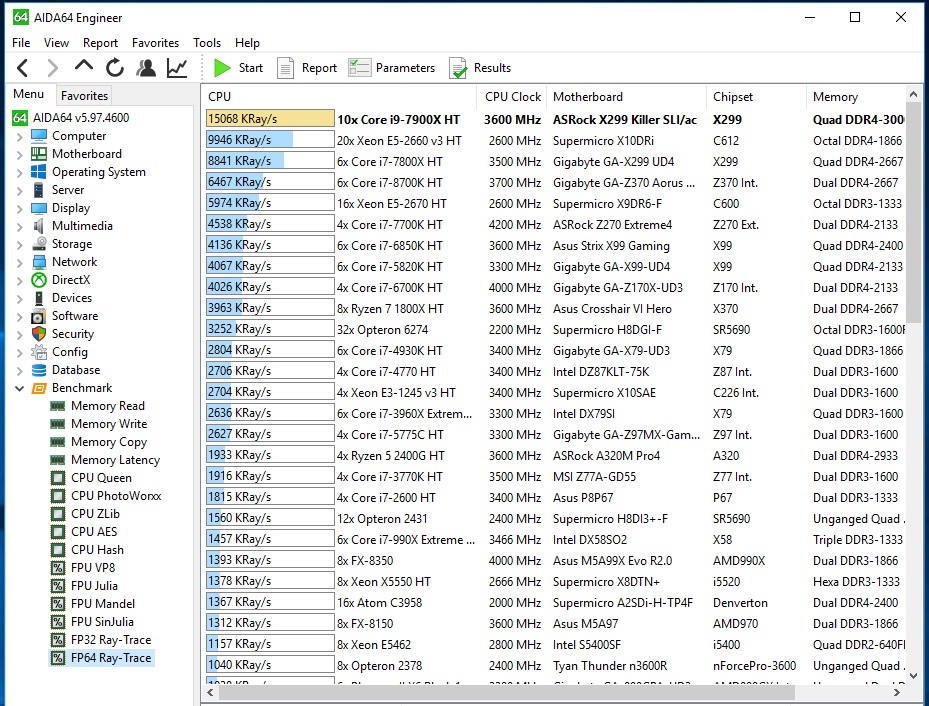Open benchmark Parameters

[392, 68]
